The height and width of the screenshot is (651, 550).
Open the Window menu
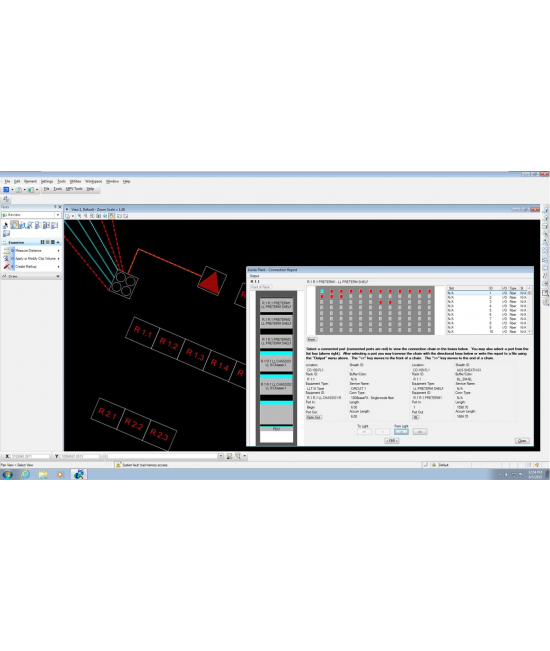112,181
